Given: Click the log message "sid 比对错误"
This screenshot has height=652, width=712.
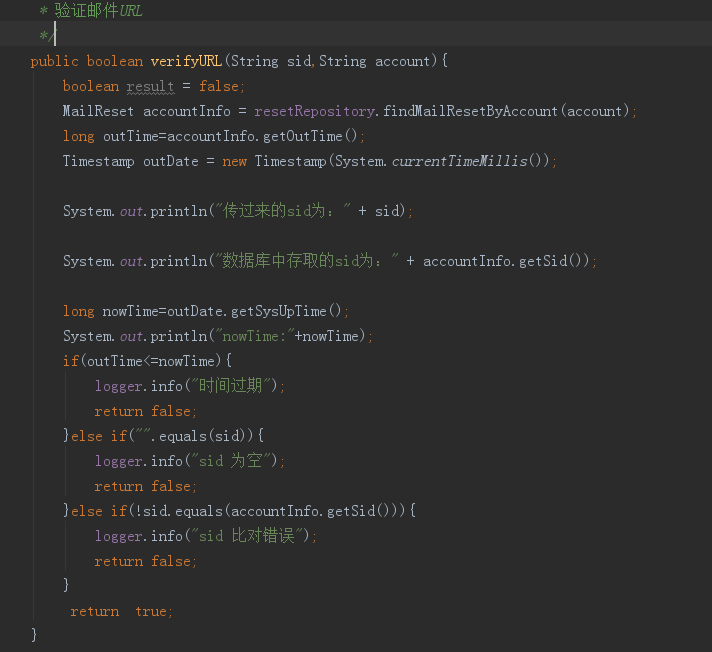Looking at the screenshot, I should tap(247, 536).
